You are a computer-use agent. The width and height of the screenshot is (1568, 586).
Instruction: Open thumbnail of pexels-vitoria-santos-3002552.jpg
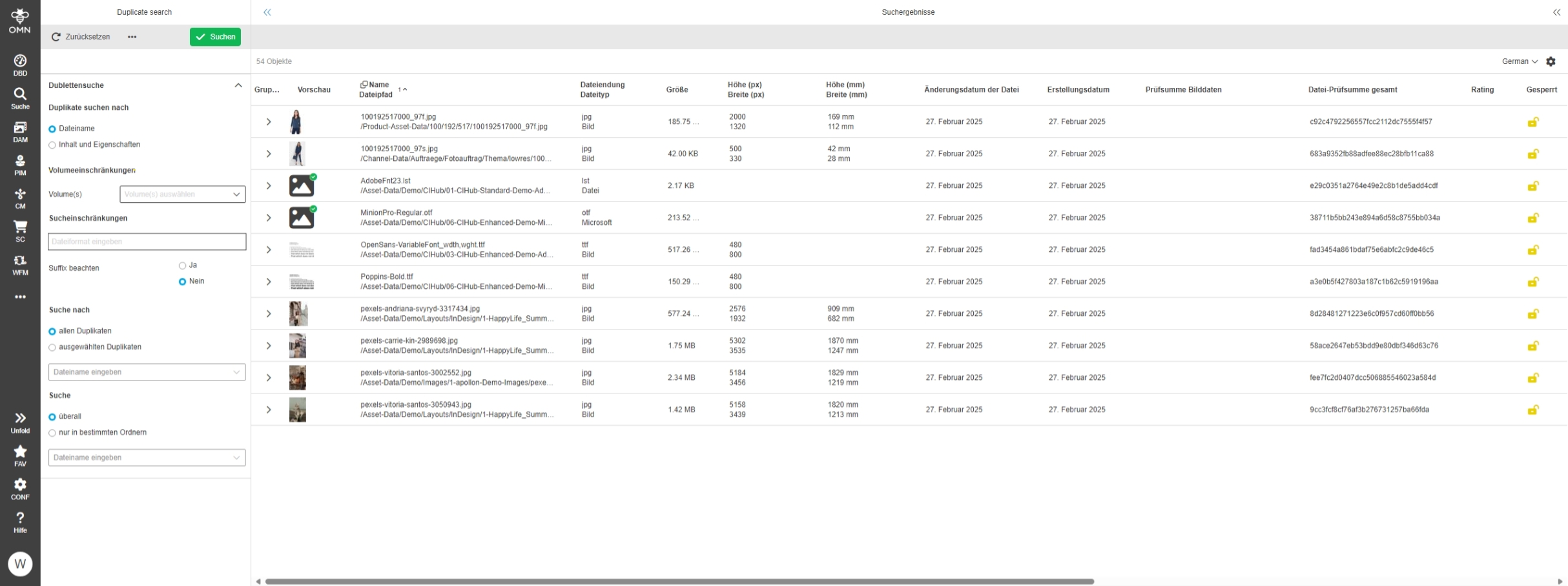298,377
